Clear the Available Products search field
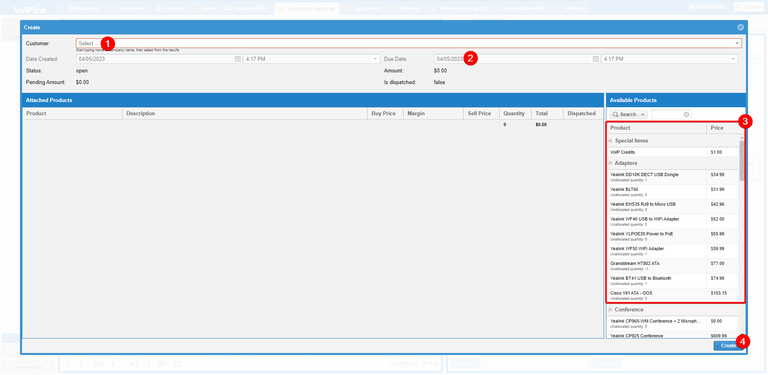This screenshot has height=375, width=768. click(686, 114)
